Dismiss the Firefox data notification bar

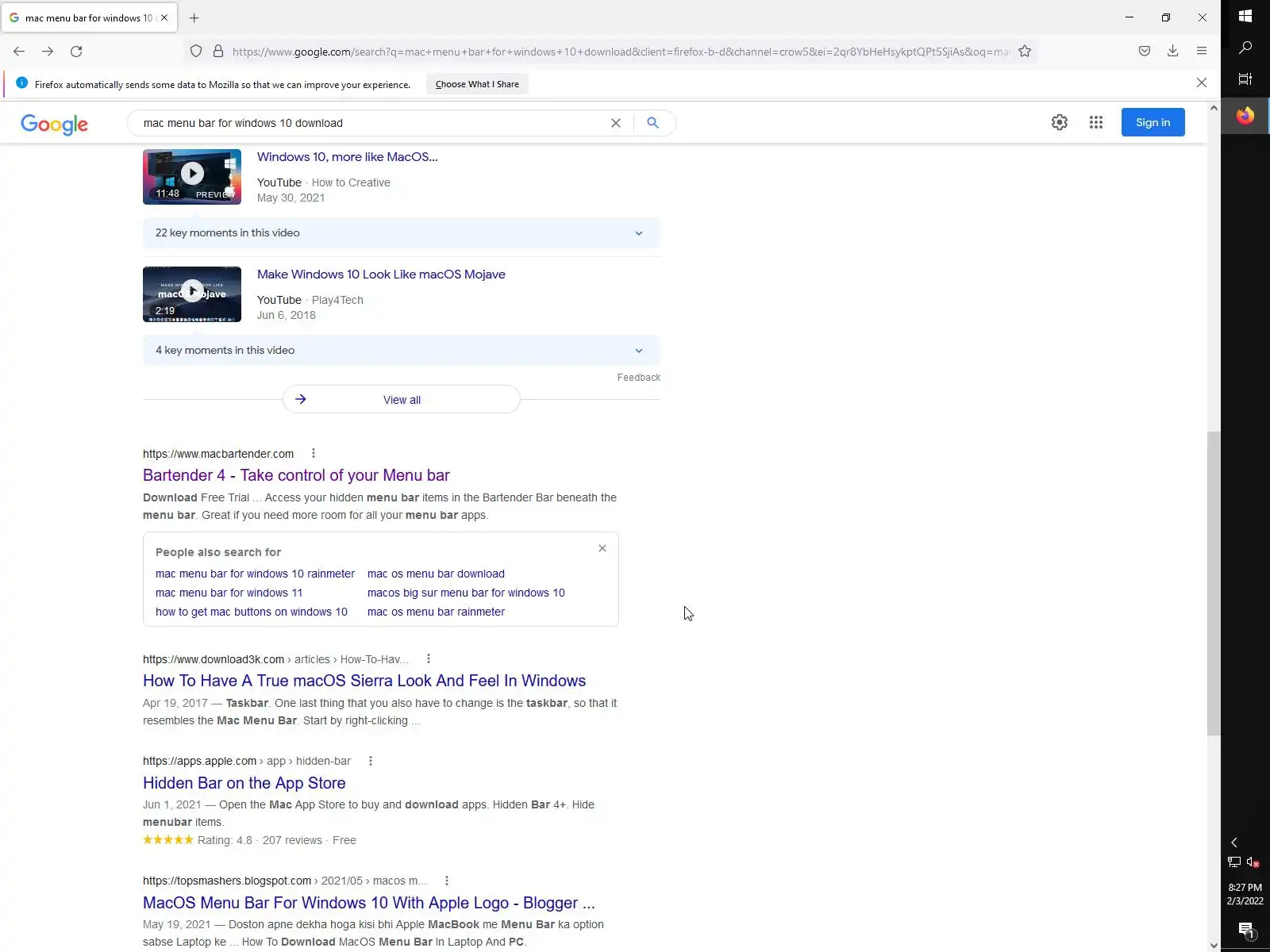pyautogui.click(x=1202, y=83)
